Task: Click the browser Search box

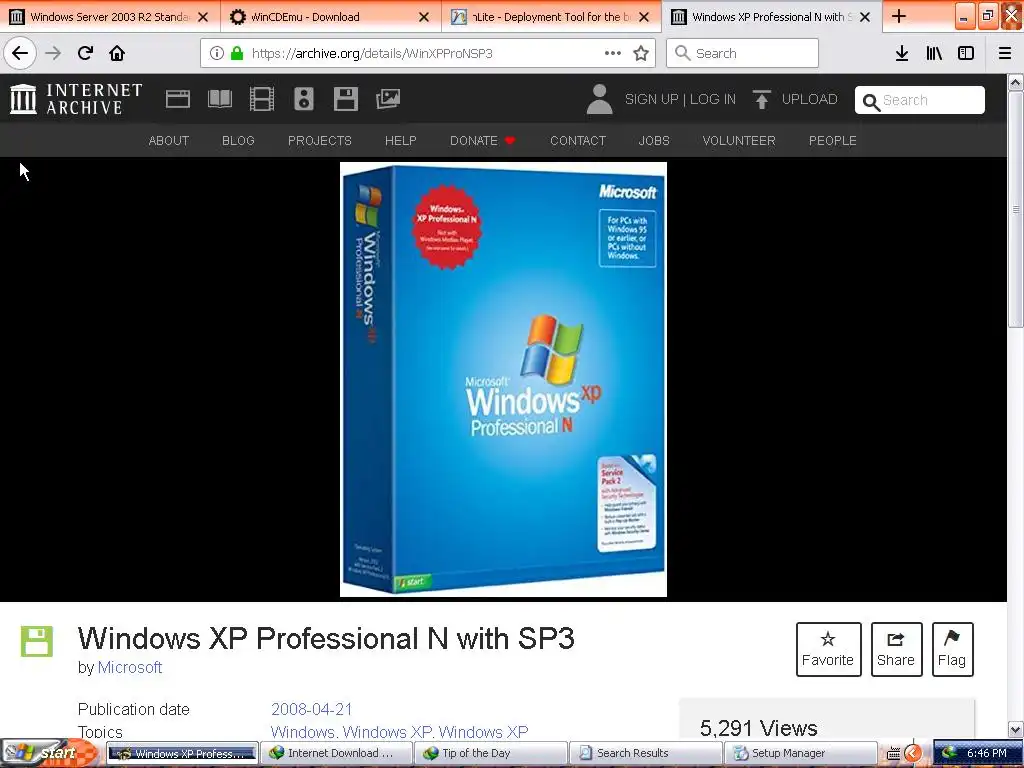Action: pos(743,53)
